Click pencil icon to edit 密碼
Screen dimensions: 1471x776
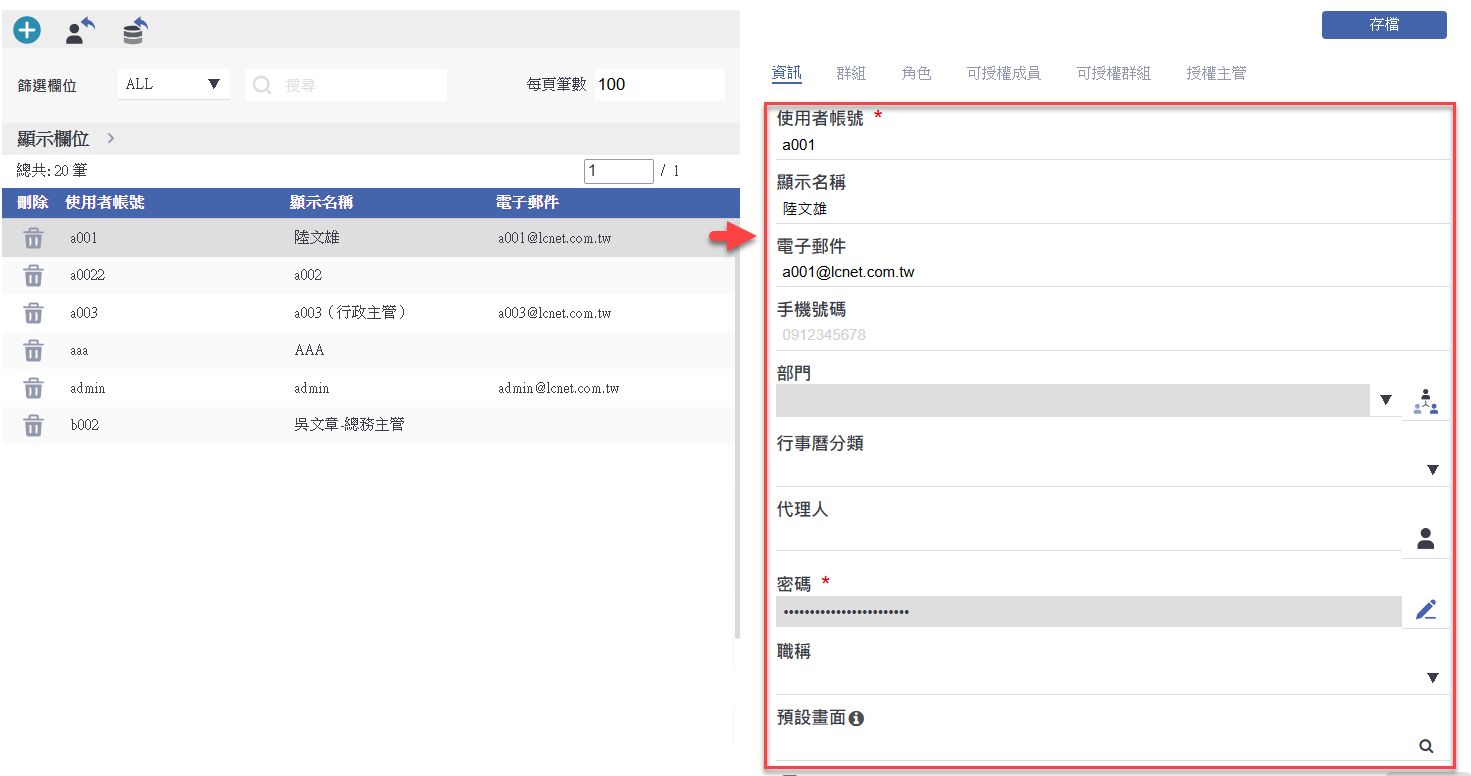[1425, 610]
